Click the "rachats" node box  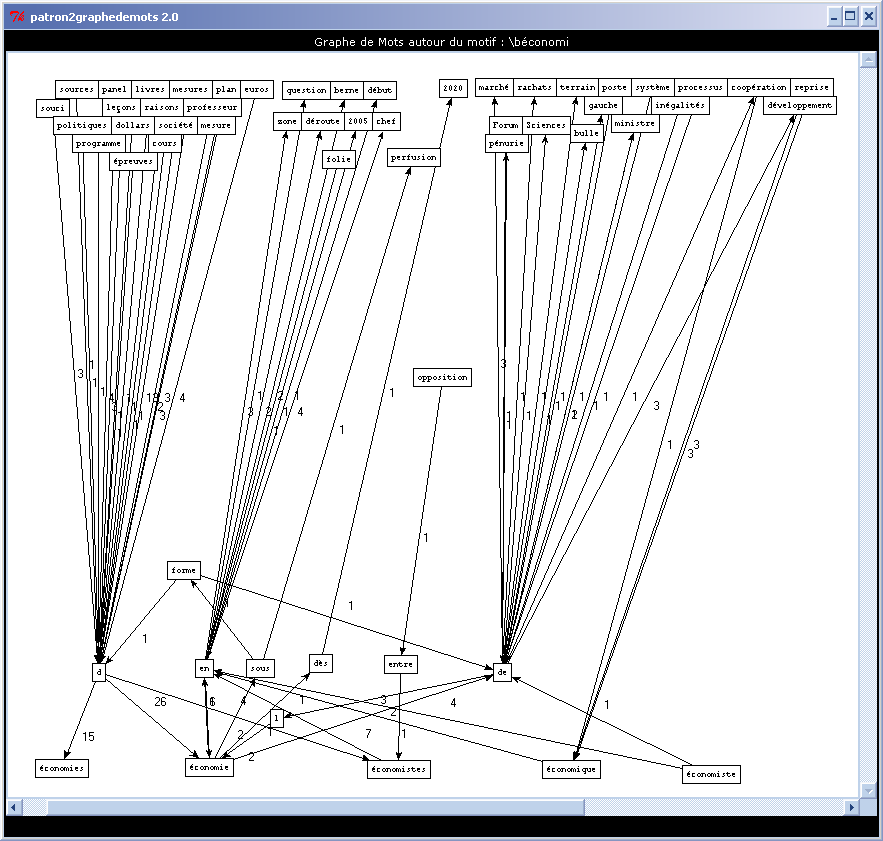(x=534, y=87)
